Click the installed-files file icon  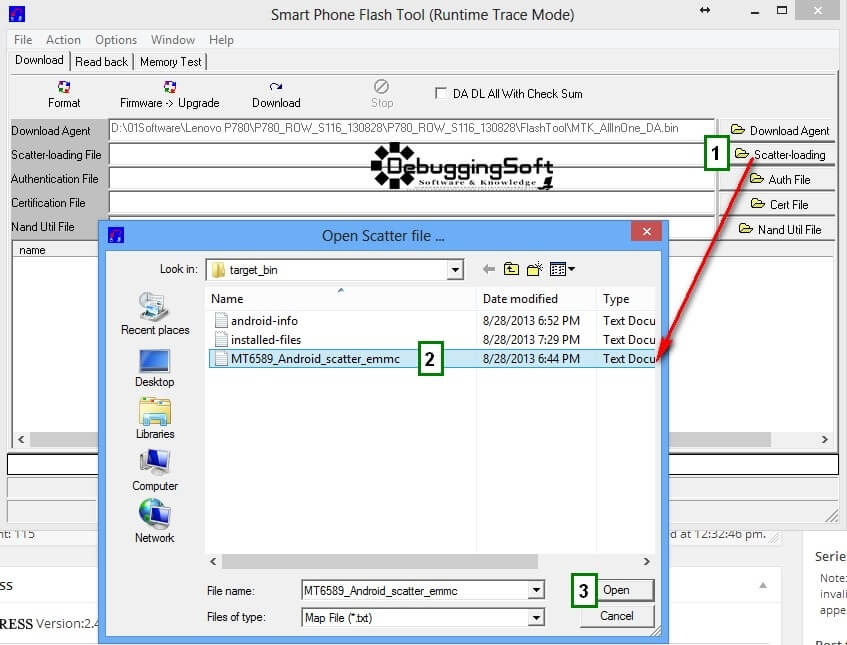[221, 339]
